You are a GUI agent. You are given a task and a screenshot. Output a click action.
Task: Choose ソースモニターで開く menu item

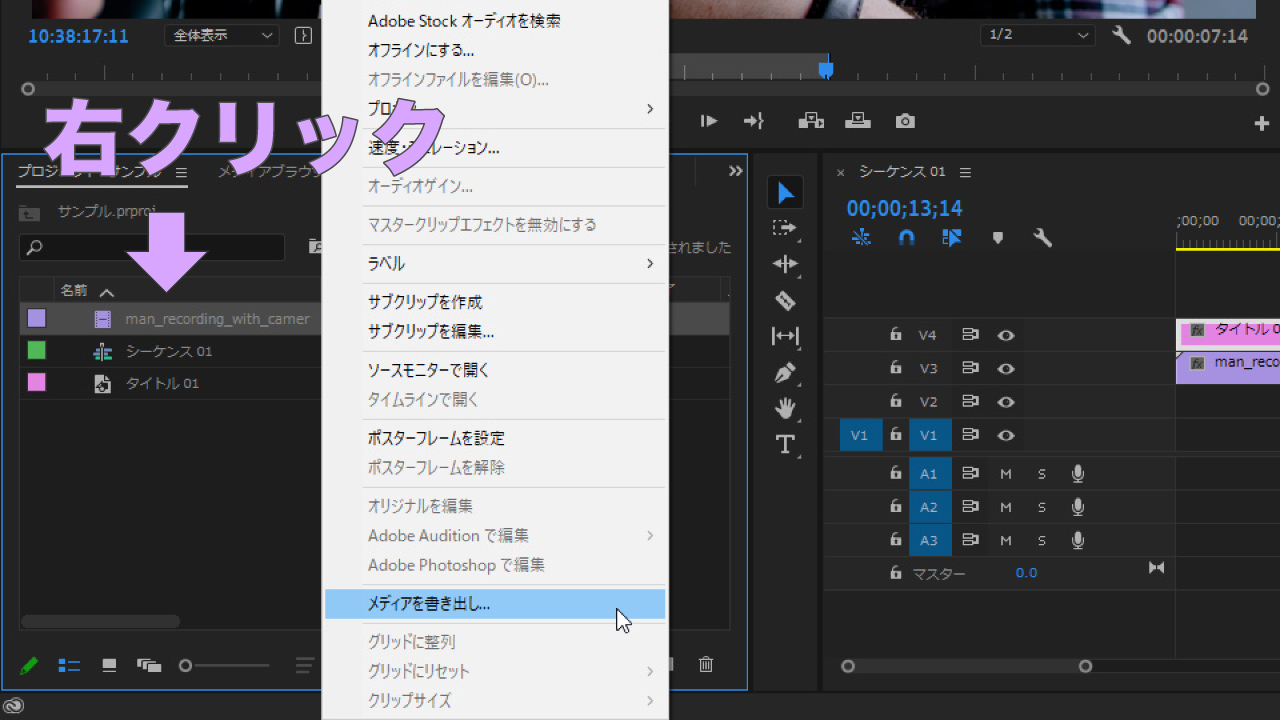[x=495, y=370]
